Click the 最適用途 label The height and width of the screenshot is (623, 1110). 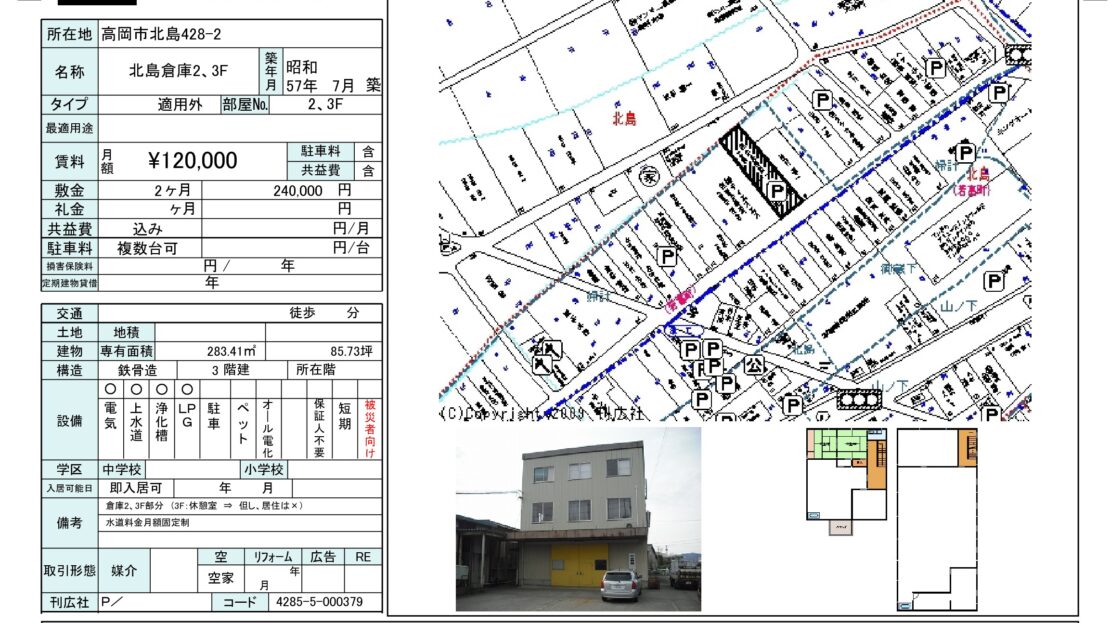(69, 129)
